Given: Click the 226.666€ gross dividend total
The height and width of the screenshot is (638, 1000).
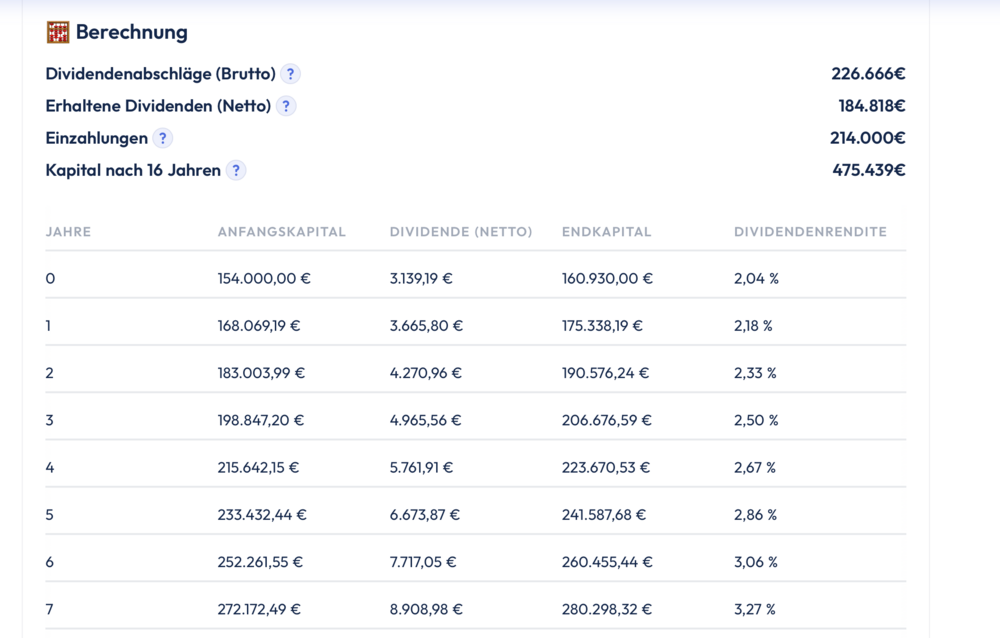Looking at the screenshot, I should click(868, 74).
